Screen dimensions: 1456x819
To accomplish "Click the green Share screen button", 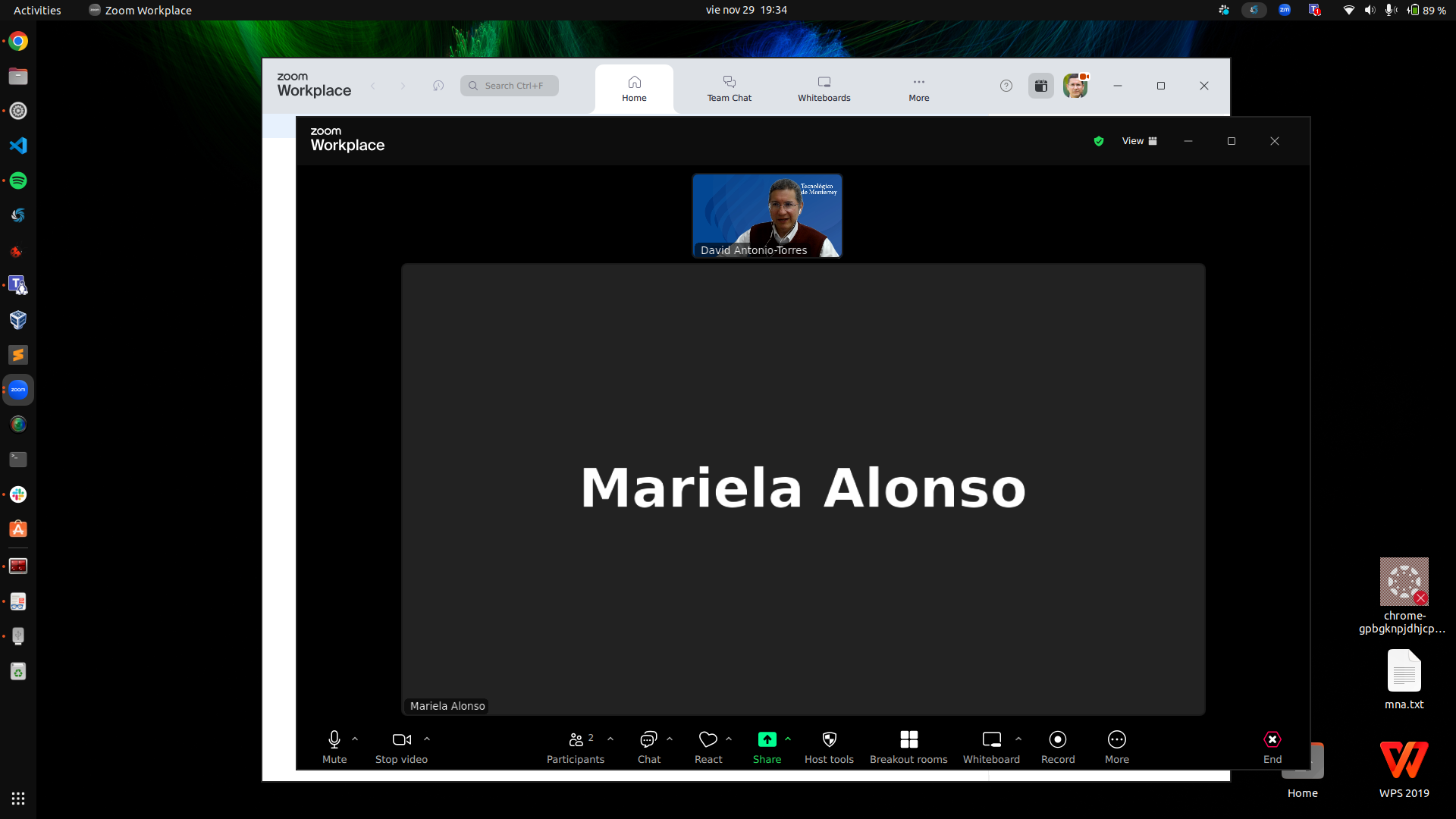I will tap(767, 746).
